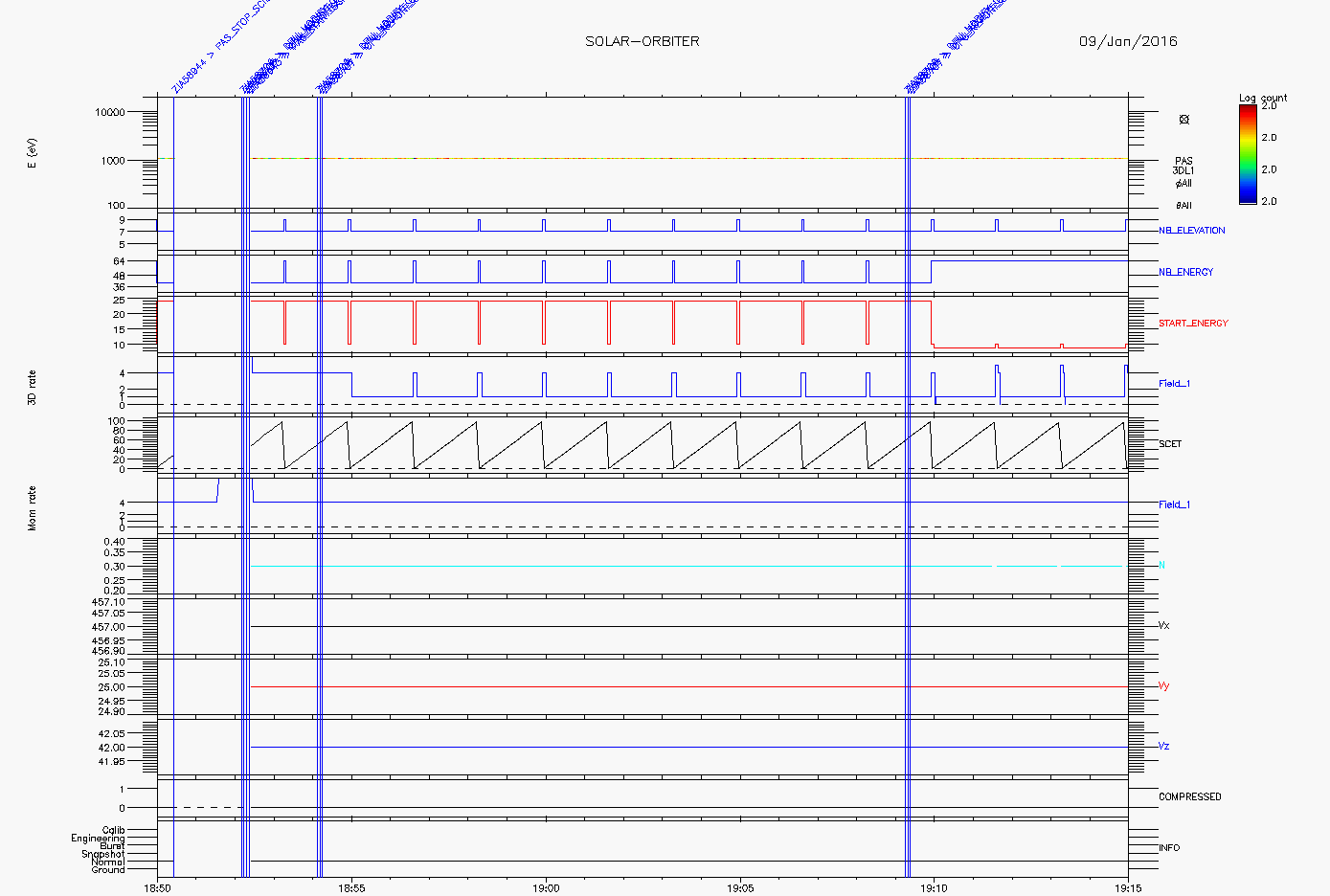Click the Calib mode label
The width and height of the screenshot is (1330, 896).
click(x=113, y=830)
